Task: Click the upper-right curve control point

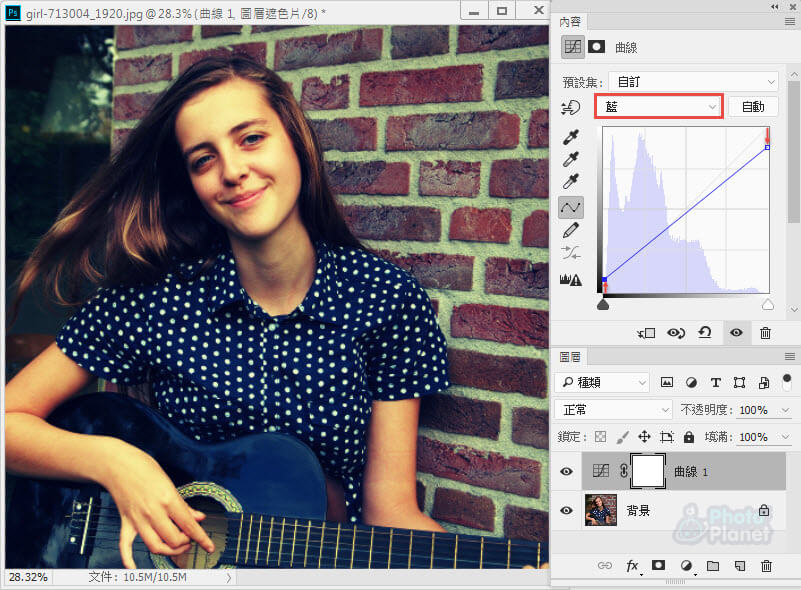Action: click(767, 148)
